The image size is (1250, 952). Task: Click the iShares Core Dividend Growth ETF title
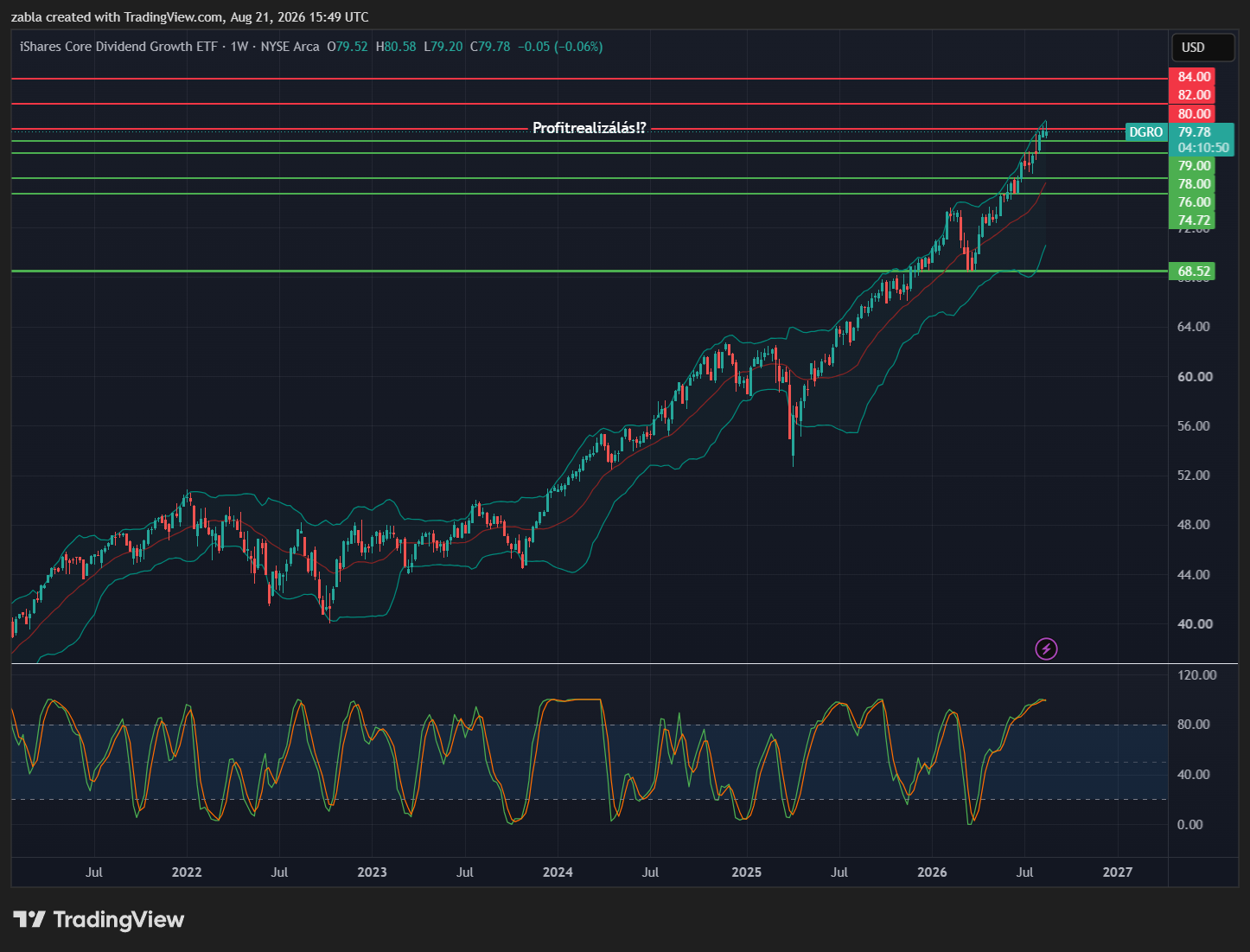pyautogui.click(x=118, y=47)
